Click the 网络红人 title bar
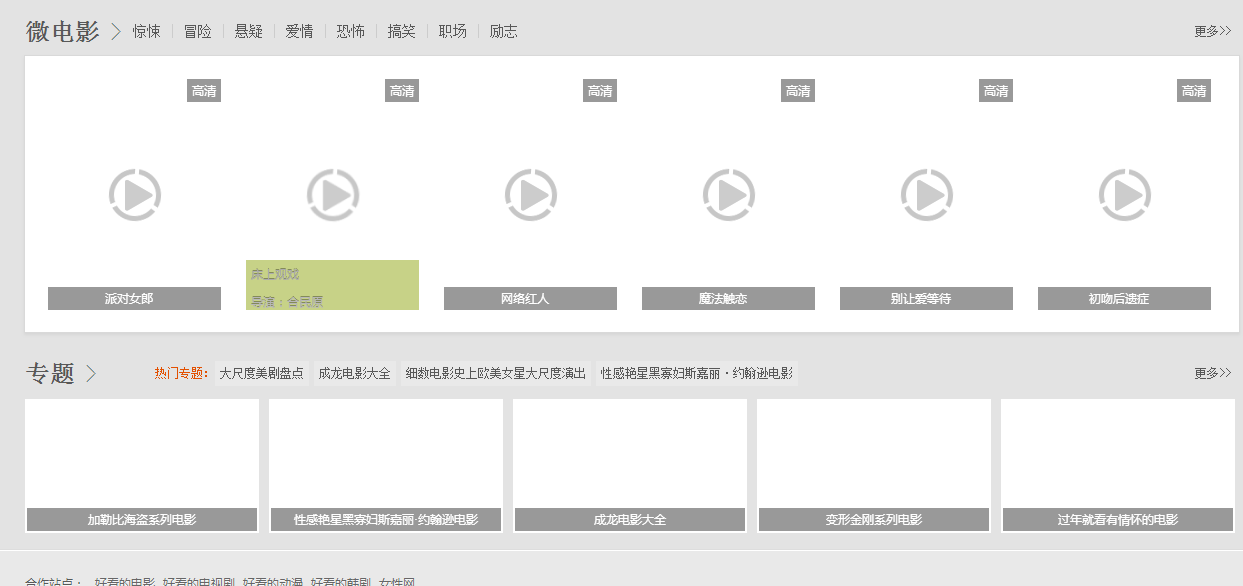1243x586 pixels. pos(530,299)
